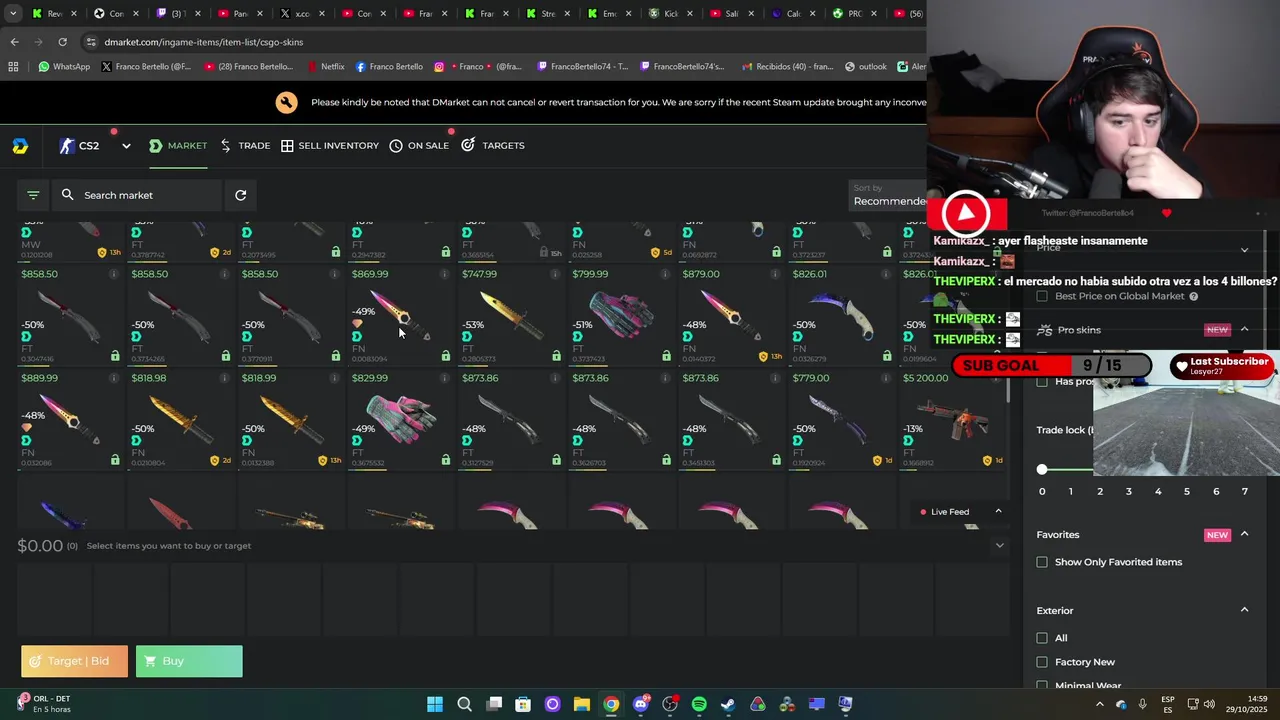Select the $747.99 gold bayonet item
The image size is (1280, 720).
click(510, 316)
